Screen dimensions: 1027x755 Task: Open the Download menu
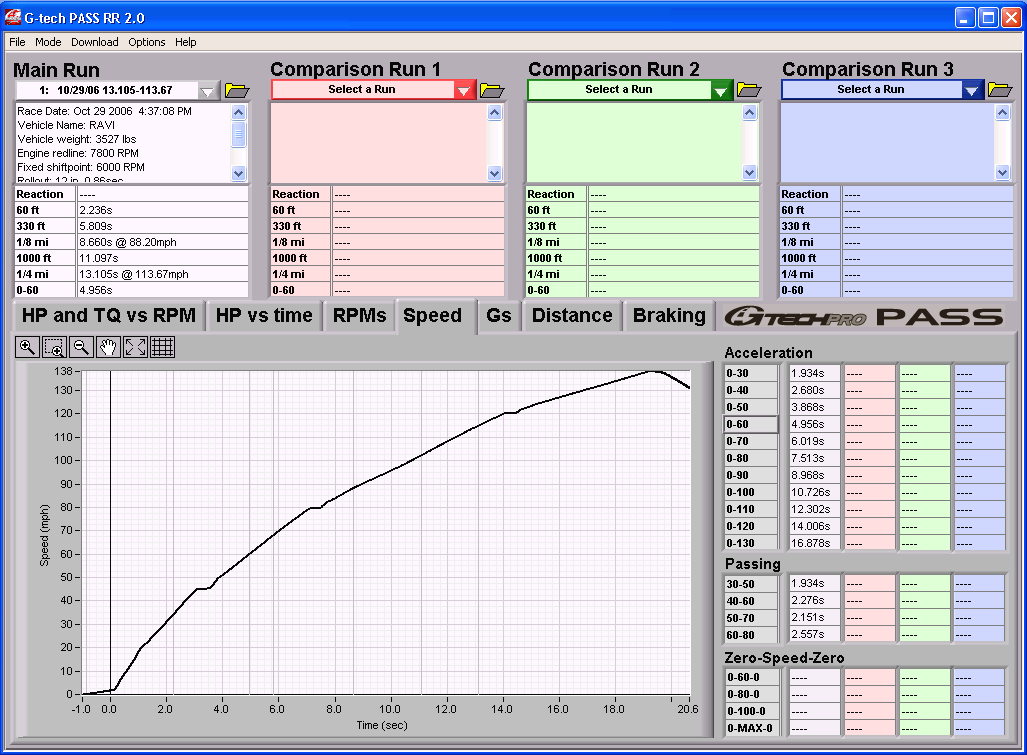[94, 42]
